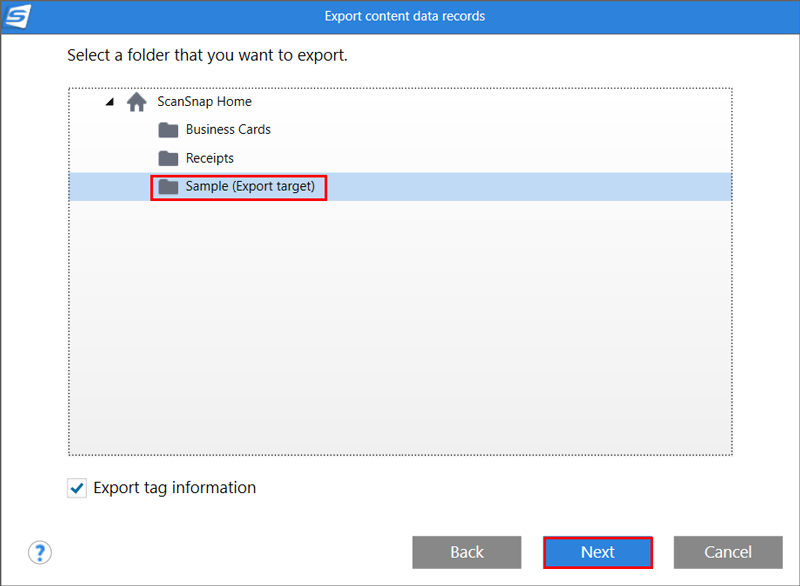
Task: Select the Sample (Export target) folder name
Action: (250, 187)
